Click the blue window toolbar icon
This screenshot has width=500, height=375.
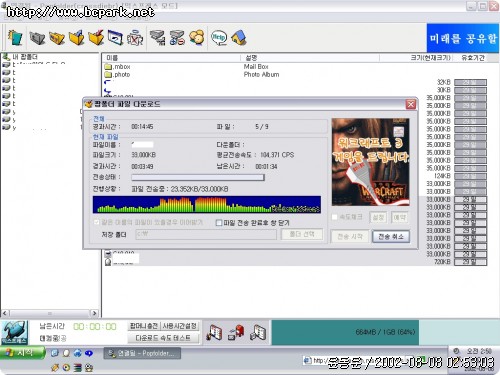(x=115, y=38)
